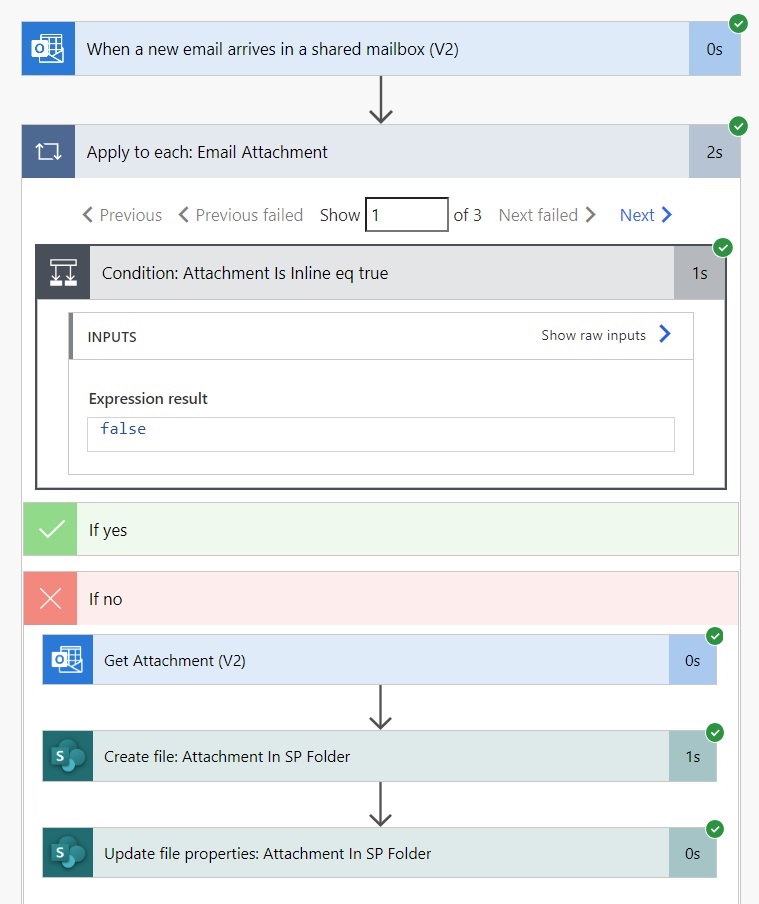
Task: Click the loop icon on Apply to each
Action: [x=48, y=152]
